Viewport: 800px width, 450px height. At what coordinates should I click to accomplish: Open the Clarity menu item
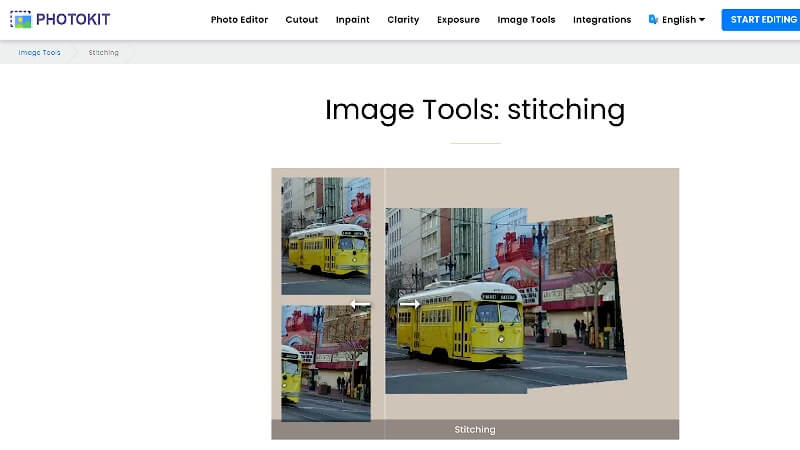click(403, 19)
